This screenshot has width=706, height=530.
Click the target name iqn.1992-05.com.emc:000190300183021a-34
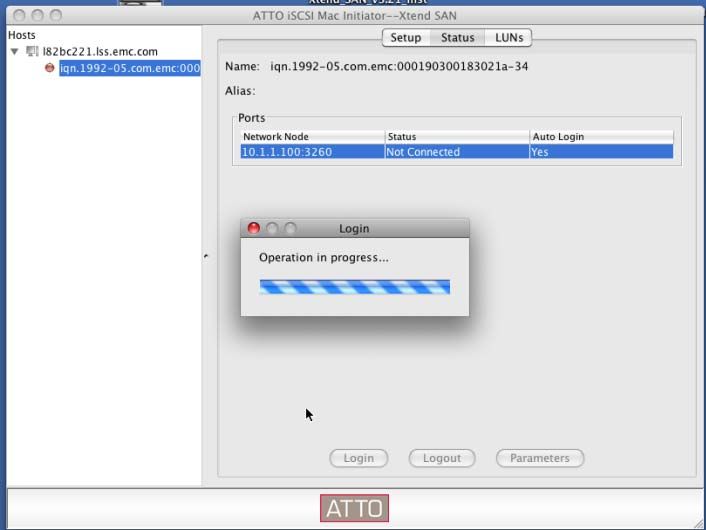[x=399, y=67]
